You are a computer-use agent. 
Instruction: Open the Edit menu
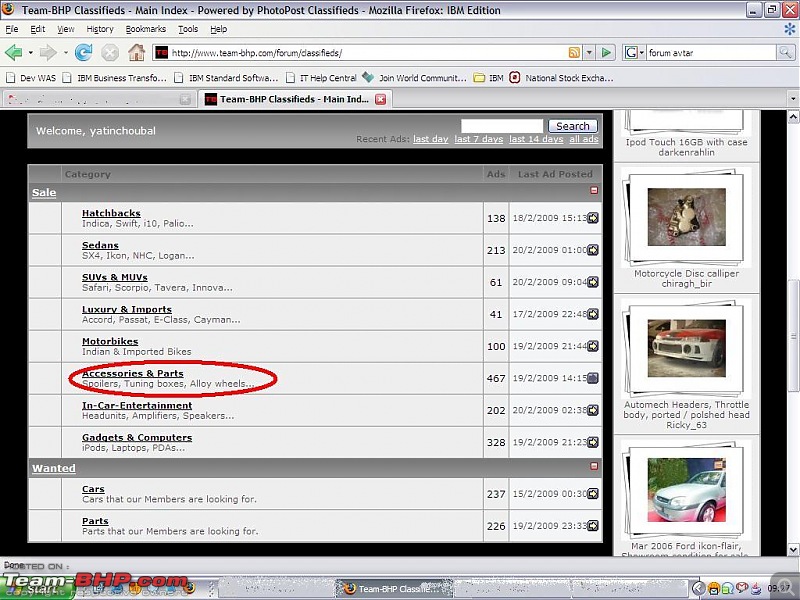tap(38, 29)
